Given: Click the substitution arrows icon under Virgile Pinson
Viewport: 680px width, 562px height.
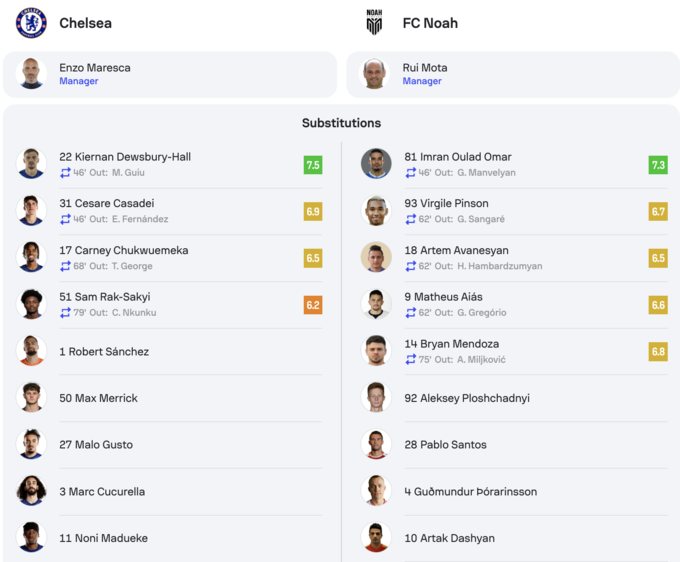Looking at the screenshot, I should [410, 219].
